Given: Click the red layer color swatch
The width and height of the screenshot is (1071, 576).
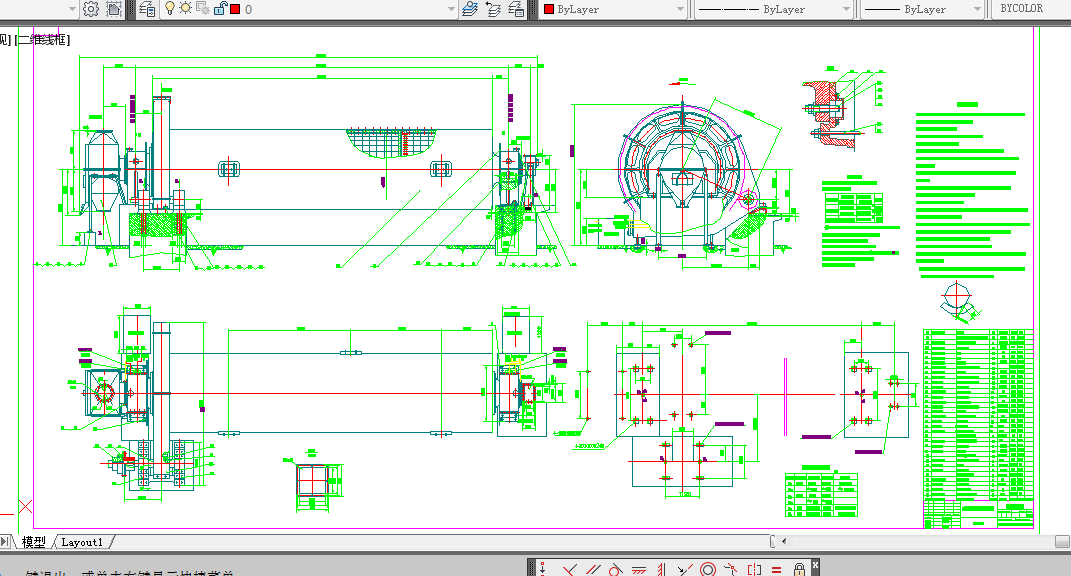Looking at the screenshot, I should point(235,9).
